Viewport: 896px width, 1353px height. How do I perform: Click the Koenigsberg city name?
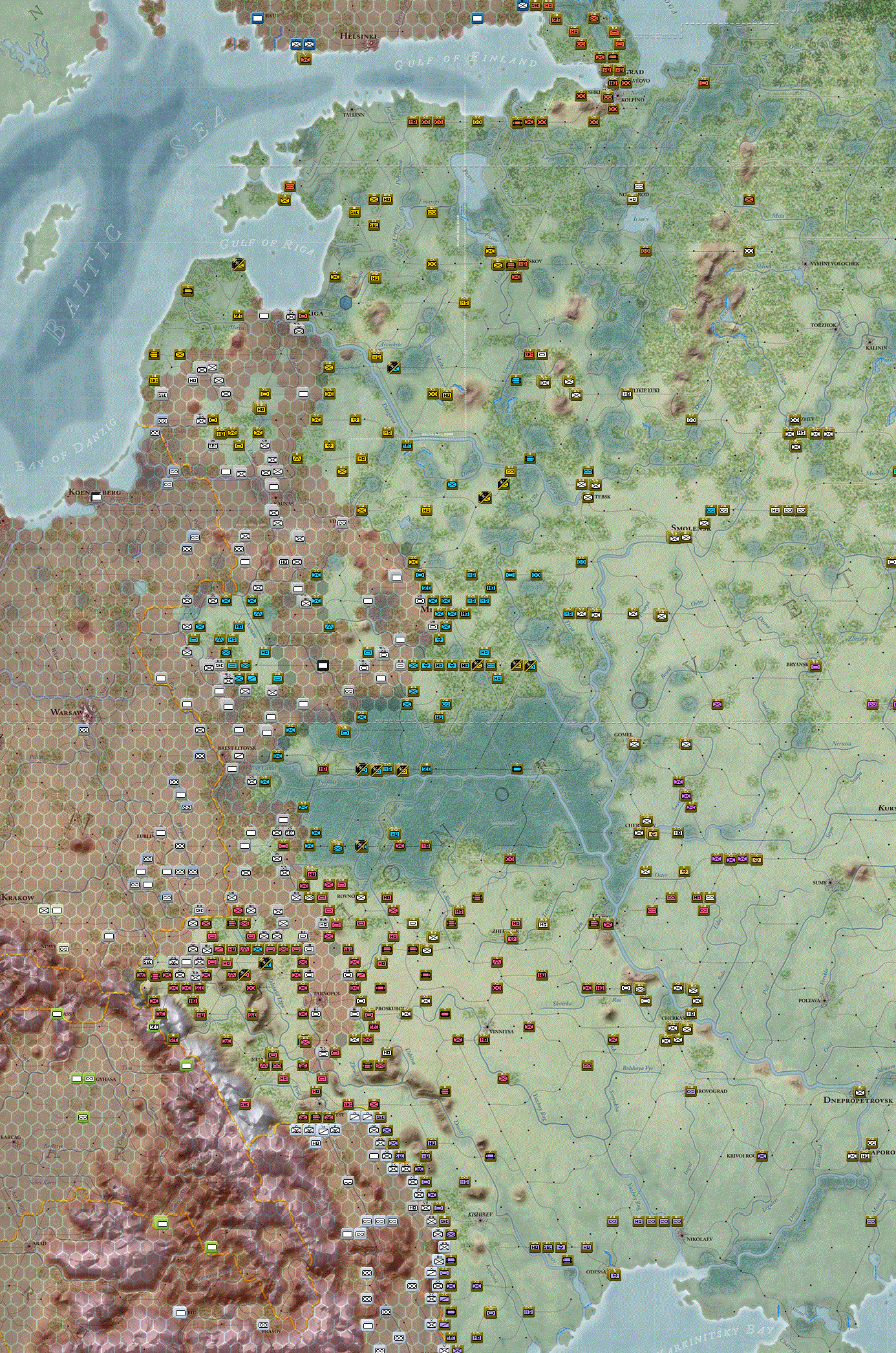(94, 492)
